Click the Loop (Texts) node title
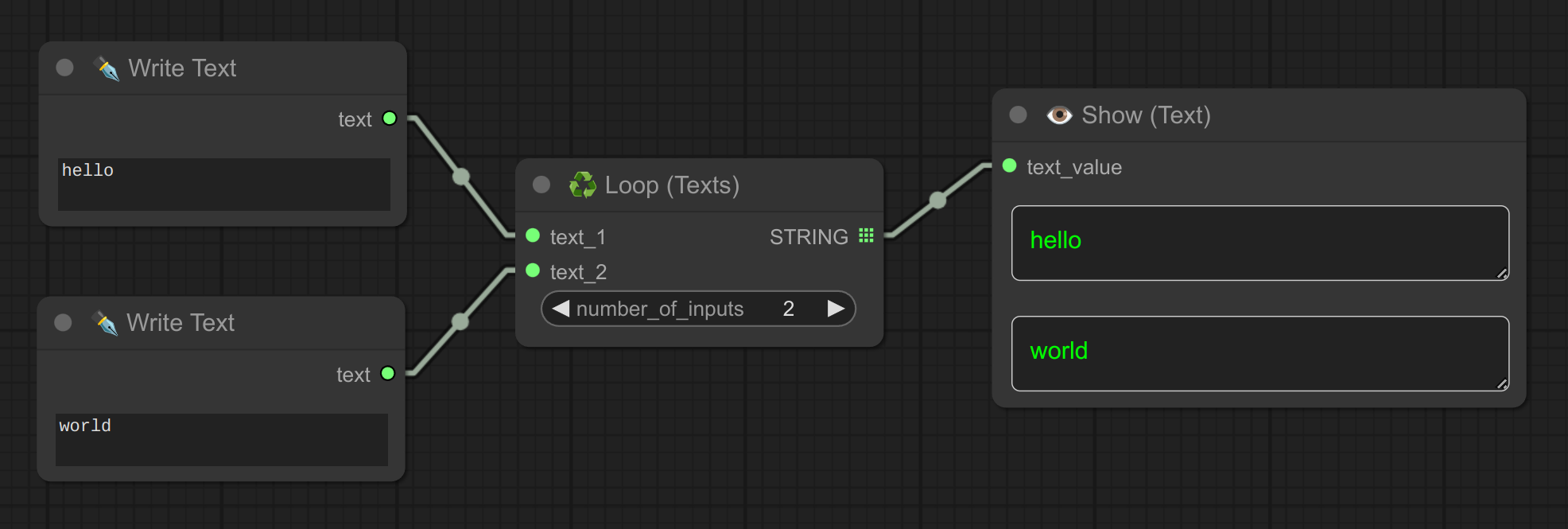The width and height of the screenshot is (1568, 529). [672, 185]
